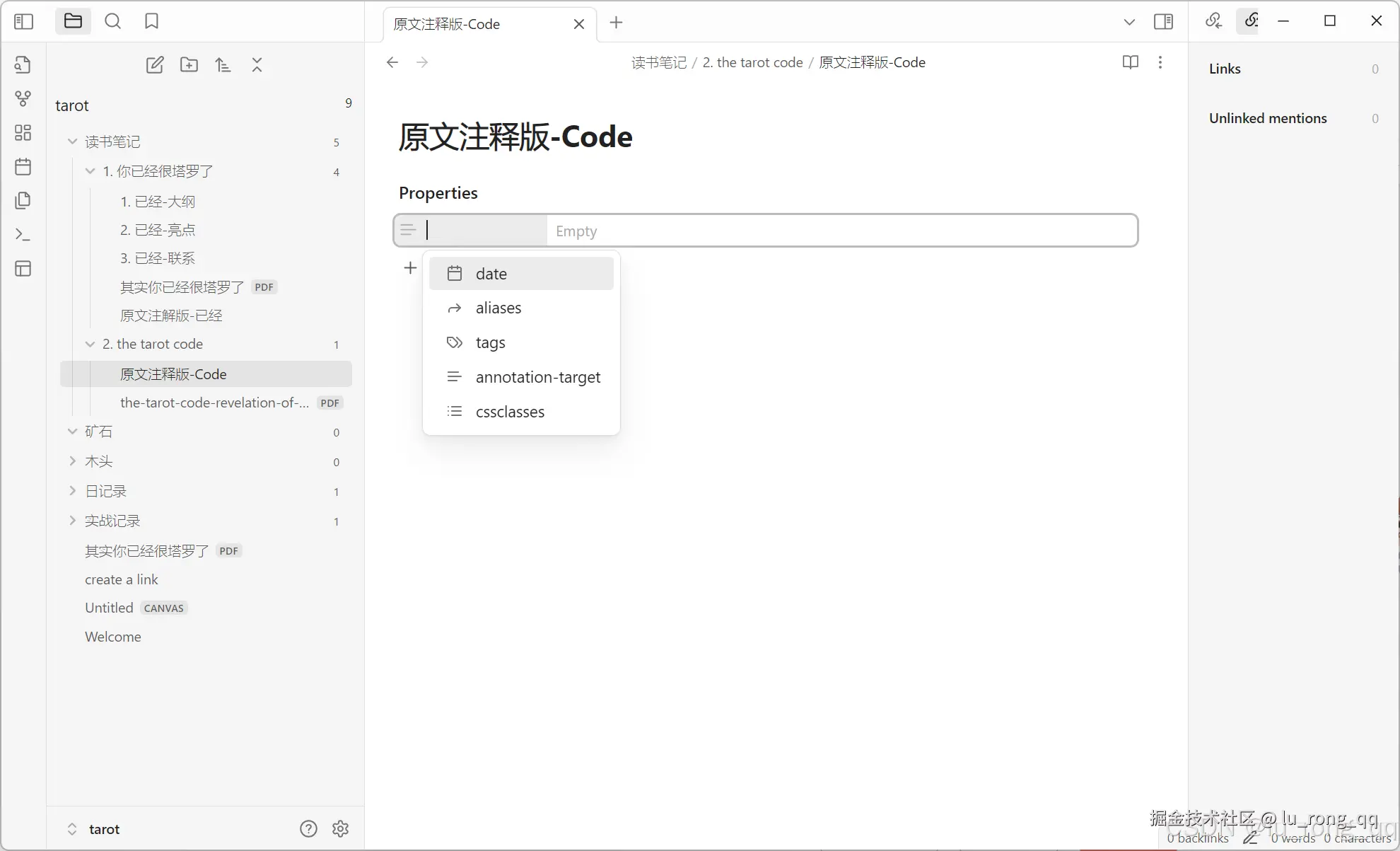This screenshot has width=1400, height=851.
Task: Open the graph view
Action: coord(23,98)
